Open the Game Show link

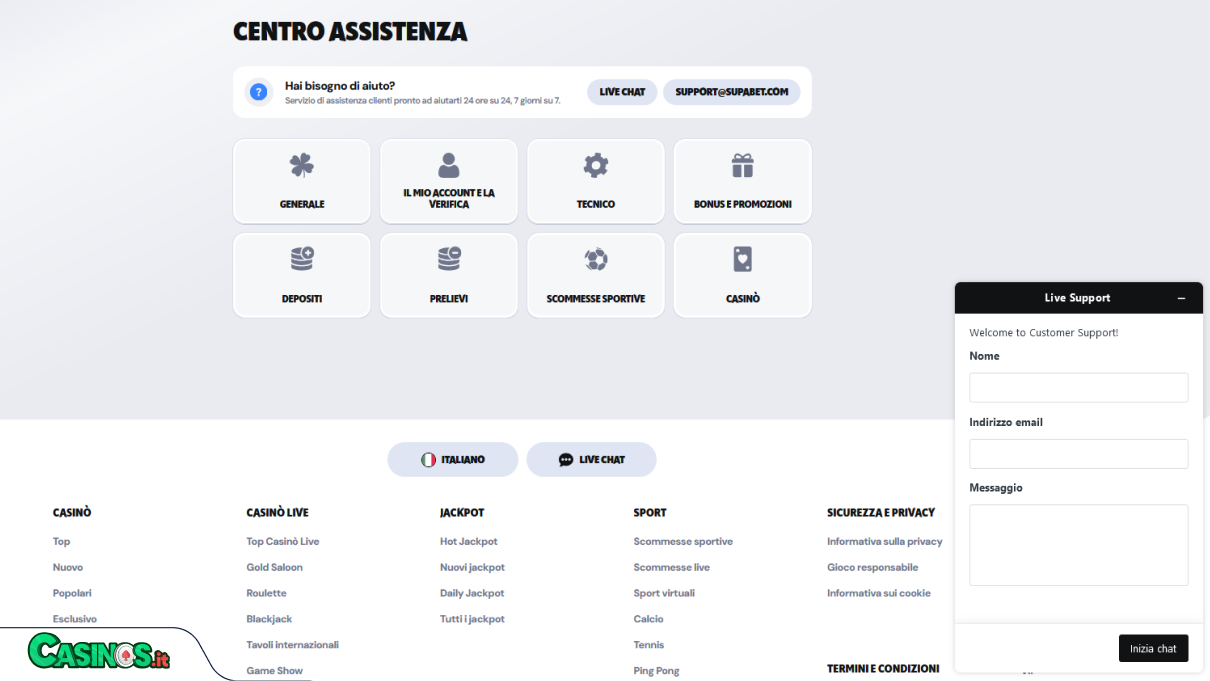[274, 671]
